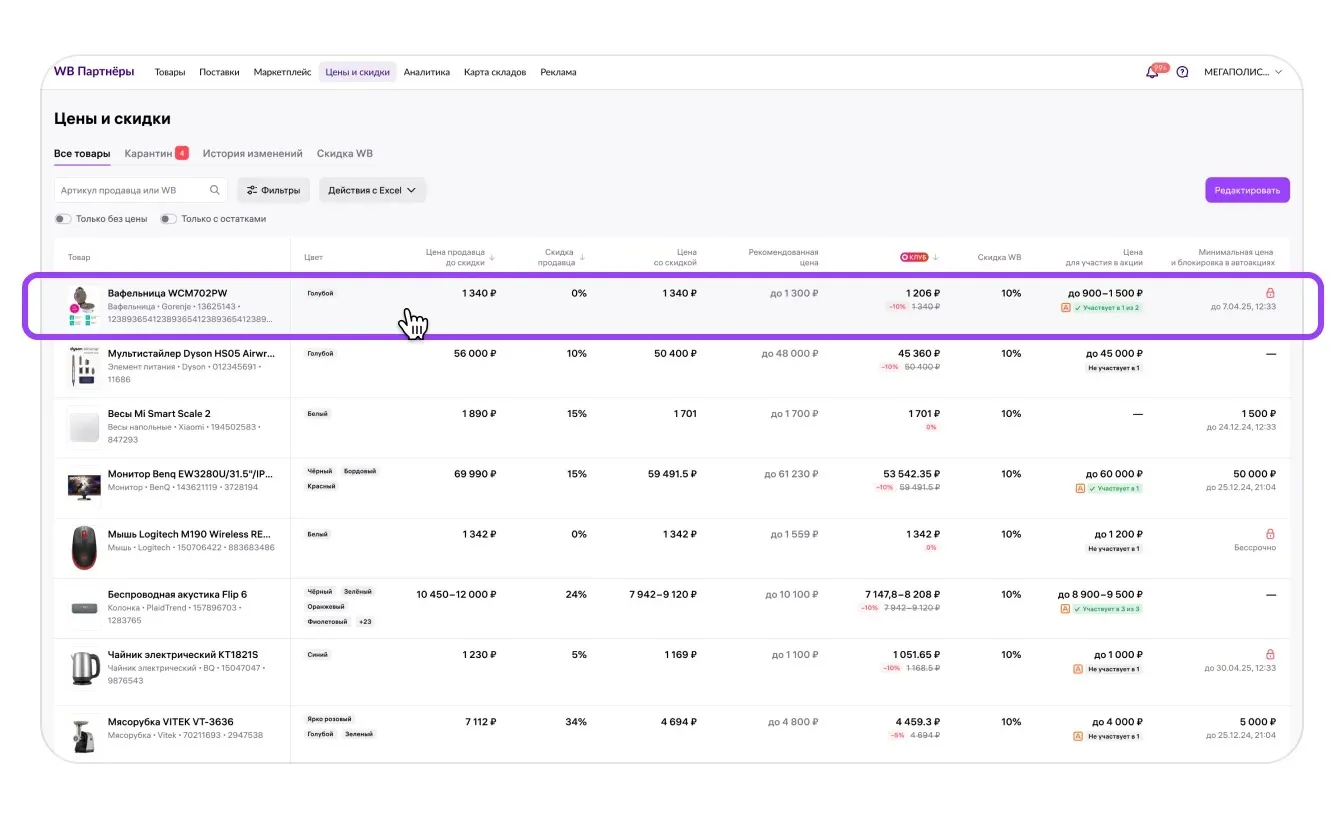Enable the Только без цены toggle
This screenshot has height=818, width=1344.
point(63,219)
